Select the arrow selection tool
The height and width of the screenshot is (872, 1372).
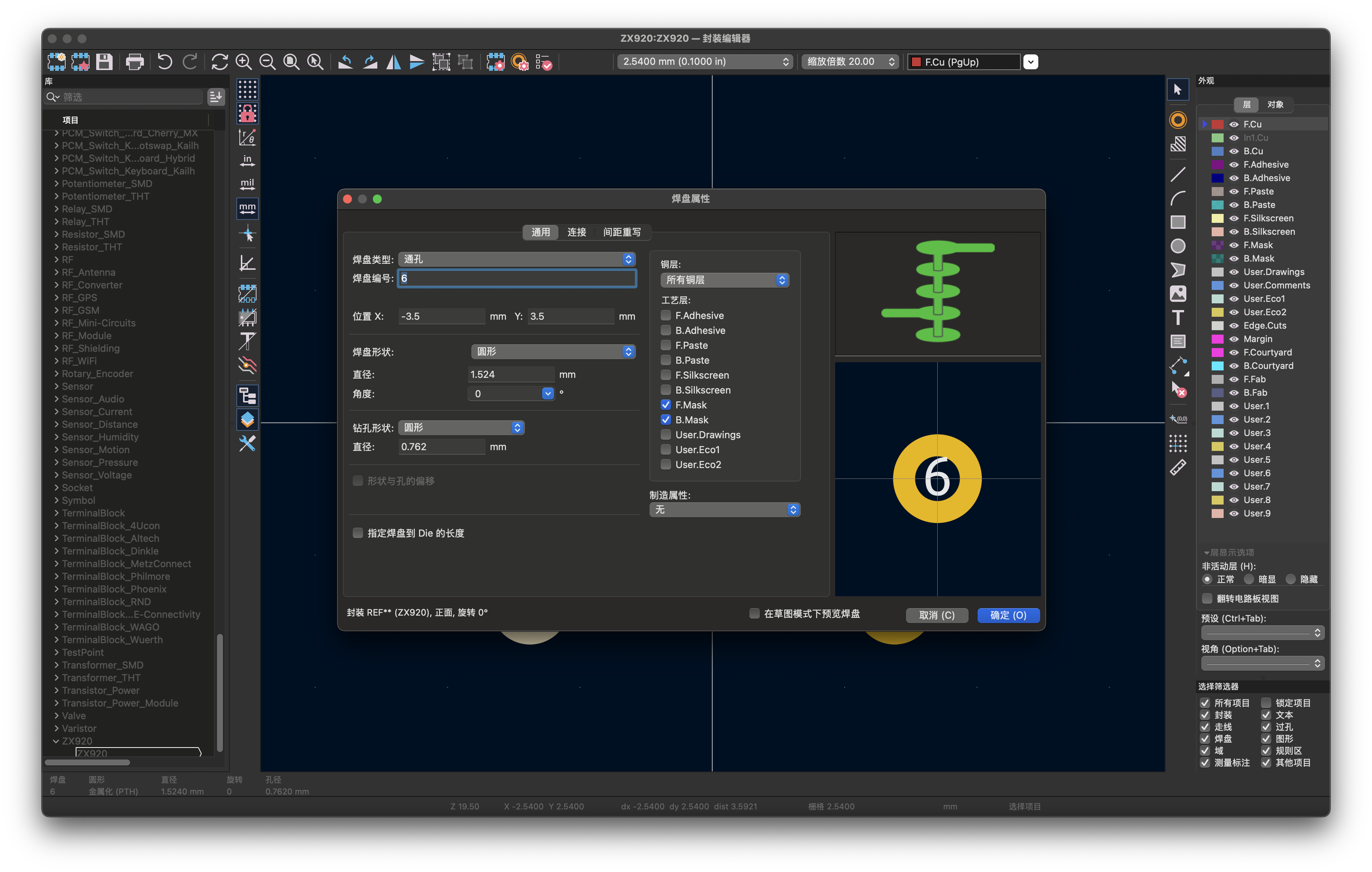click(x=1178, y=89)
